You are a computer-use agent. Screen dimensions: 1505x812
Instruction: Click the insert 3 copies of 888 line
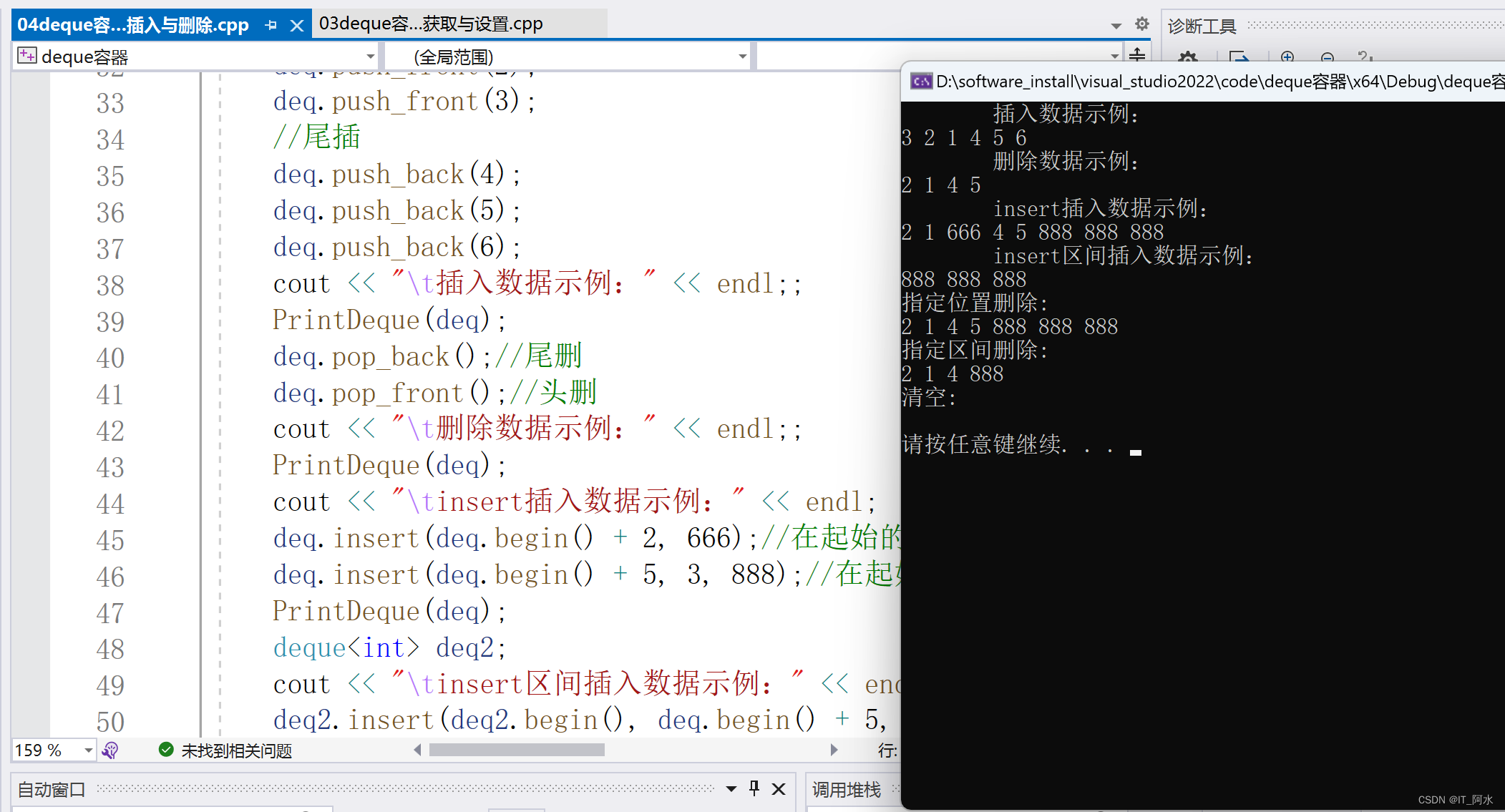[x=537, y=574]
